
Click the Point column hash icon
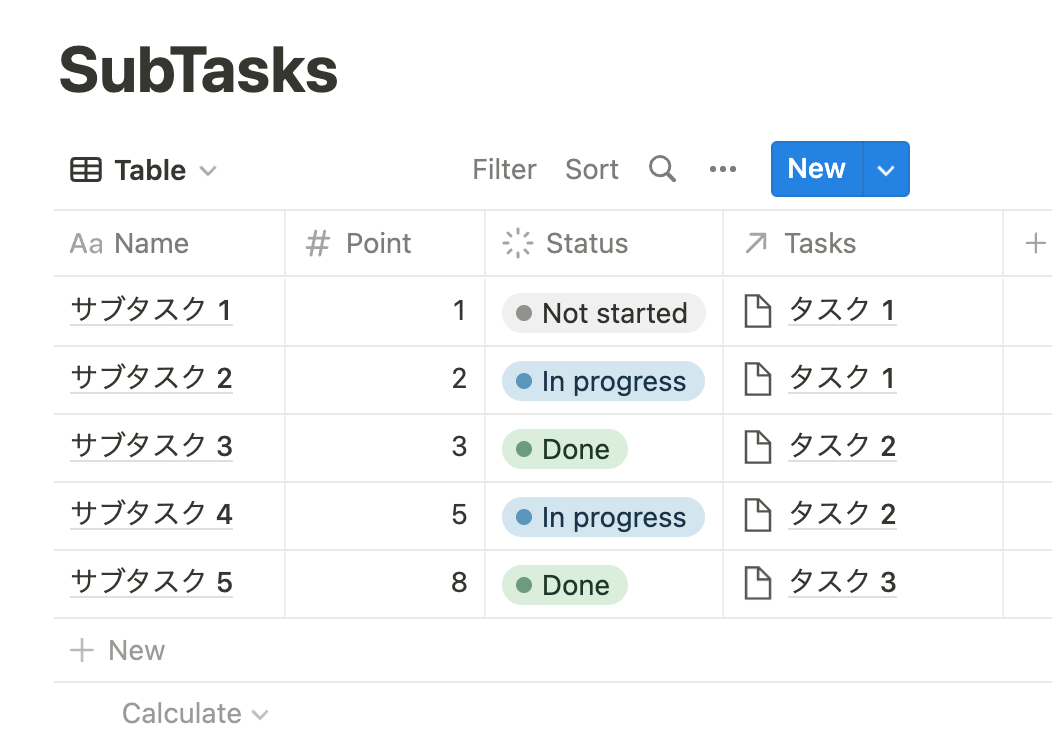318,243
